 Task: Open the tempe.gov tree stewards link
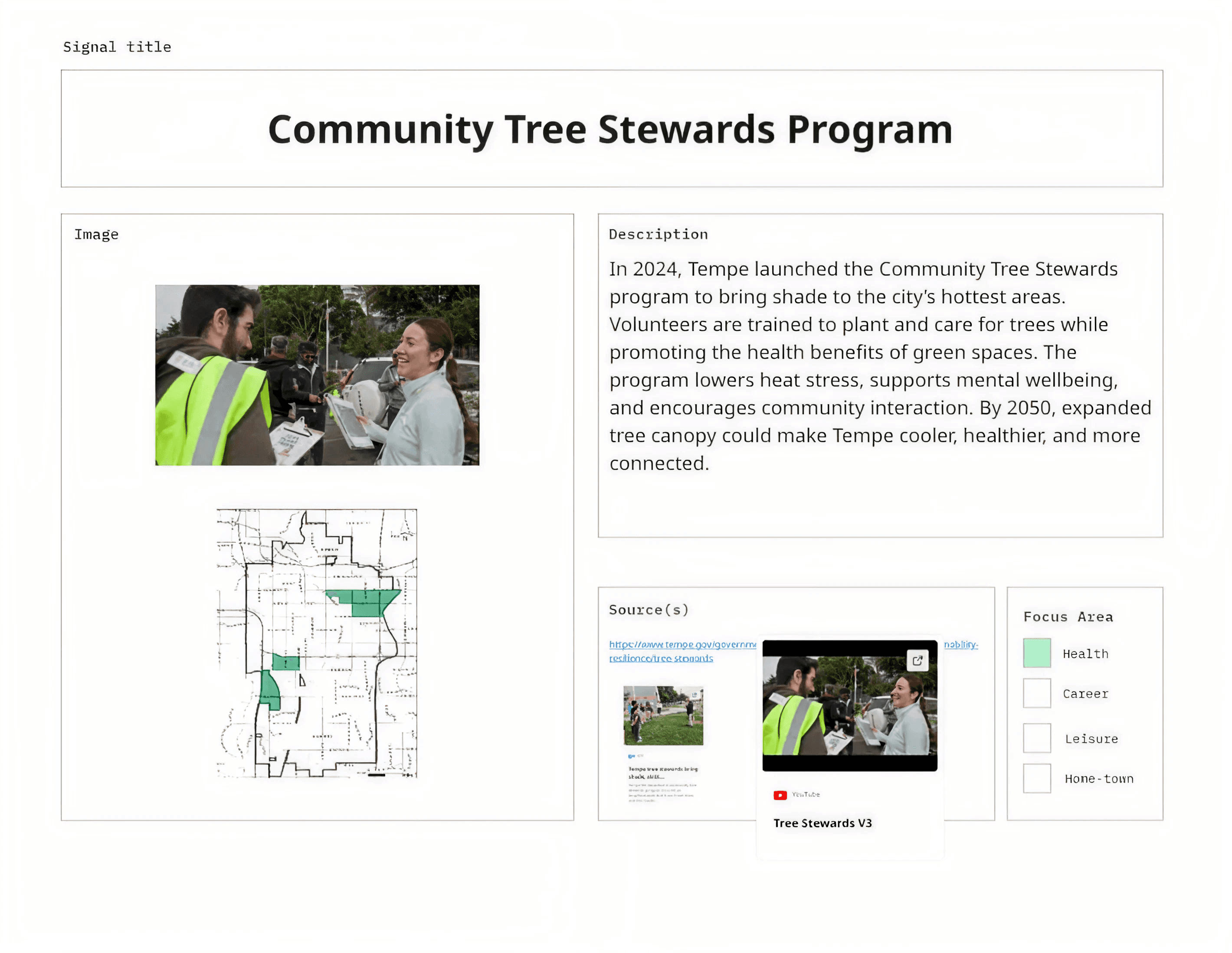pyautogui.click(x=682, y=645)
